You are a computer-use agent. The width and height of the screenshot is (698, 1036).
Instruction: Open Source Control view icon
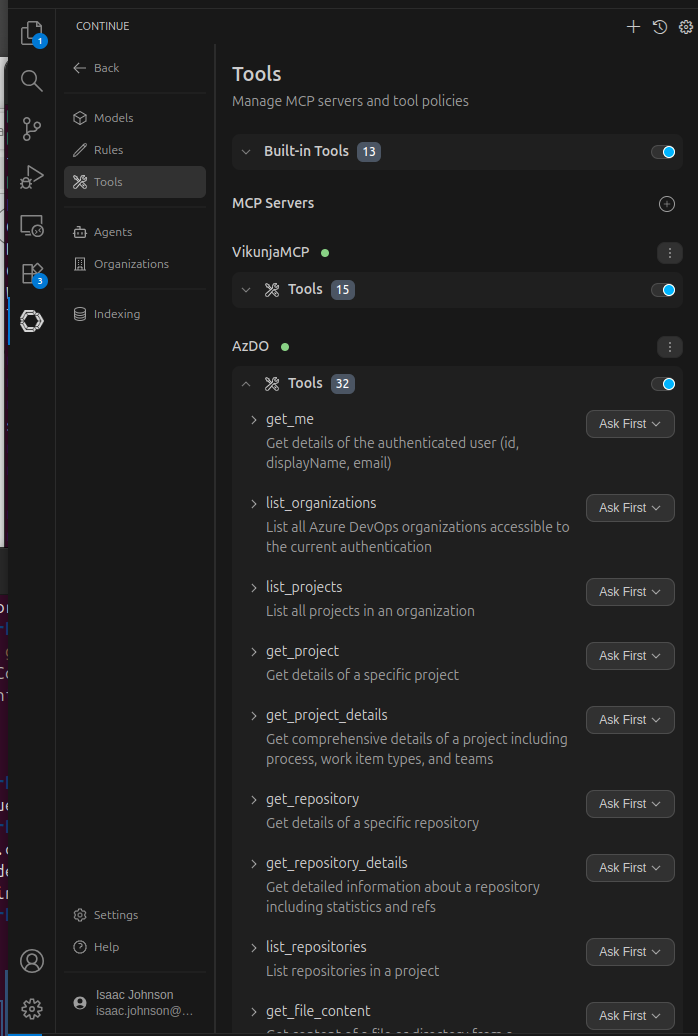point(32,128)
